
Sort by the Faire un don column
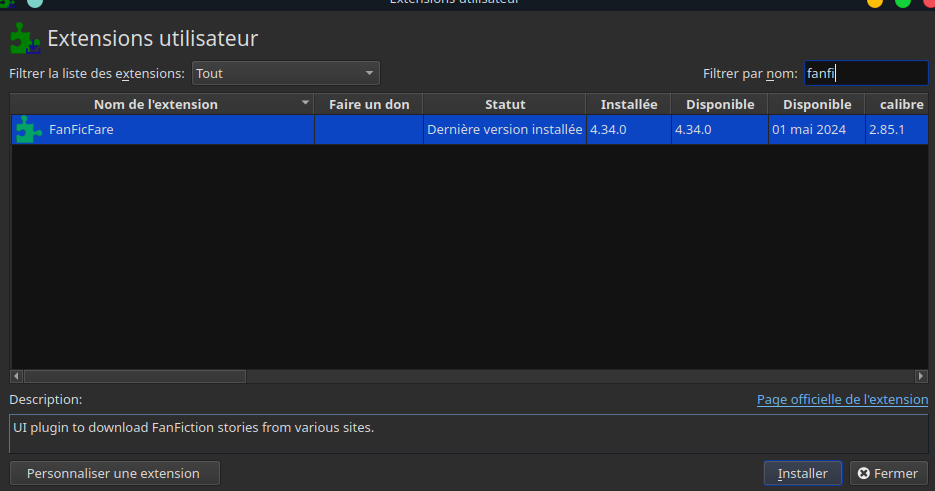pyautogui.click(x=369, y=104)
